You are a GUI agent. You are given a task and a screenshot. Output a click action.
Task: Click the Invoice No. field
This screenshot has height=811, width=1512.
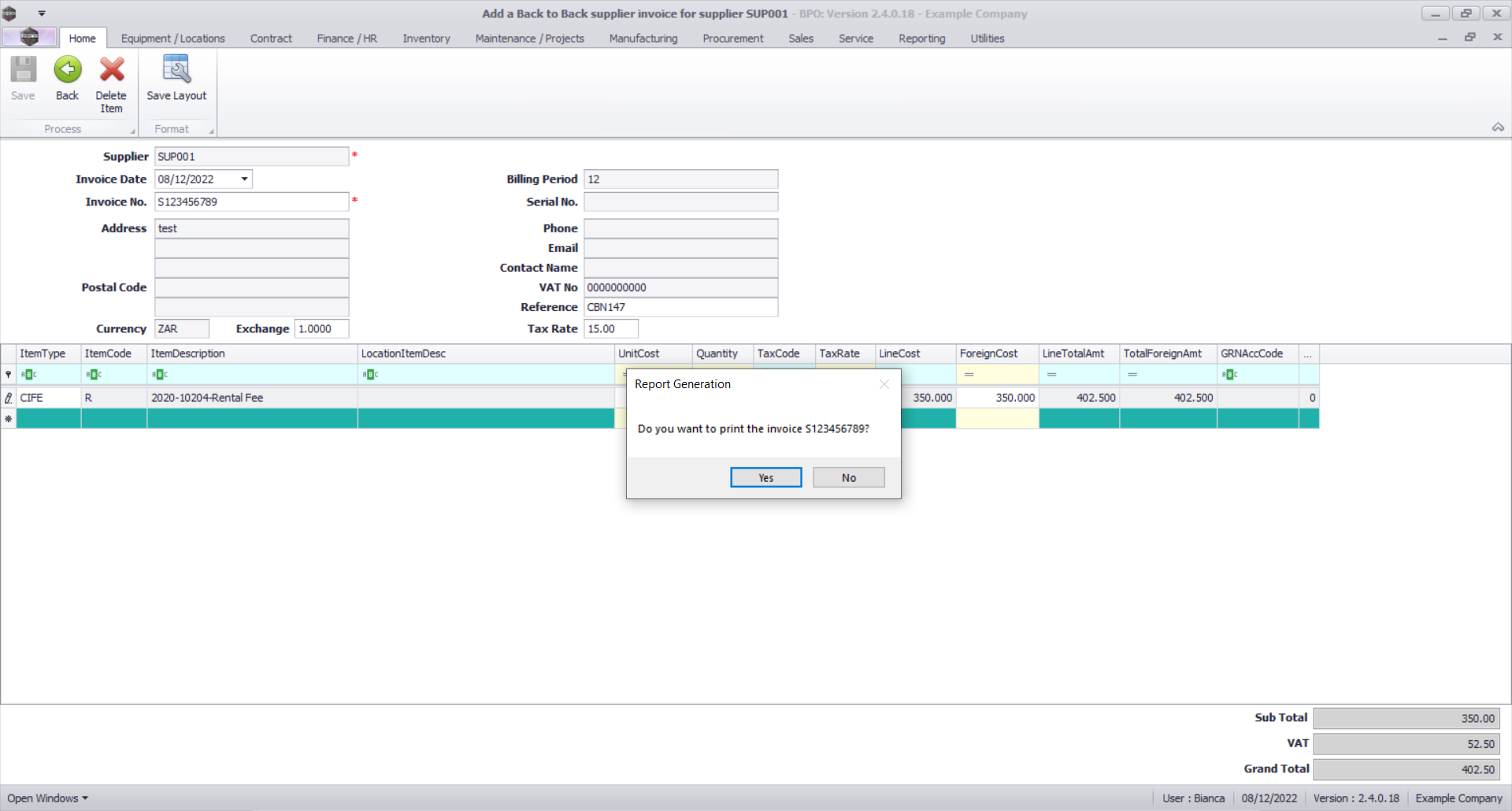pyautogui.click(x=252, y=202)
